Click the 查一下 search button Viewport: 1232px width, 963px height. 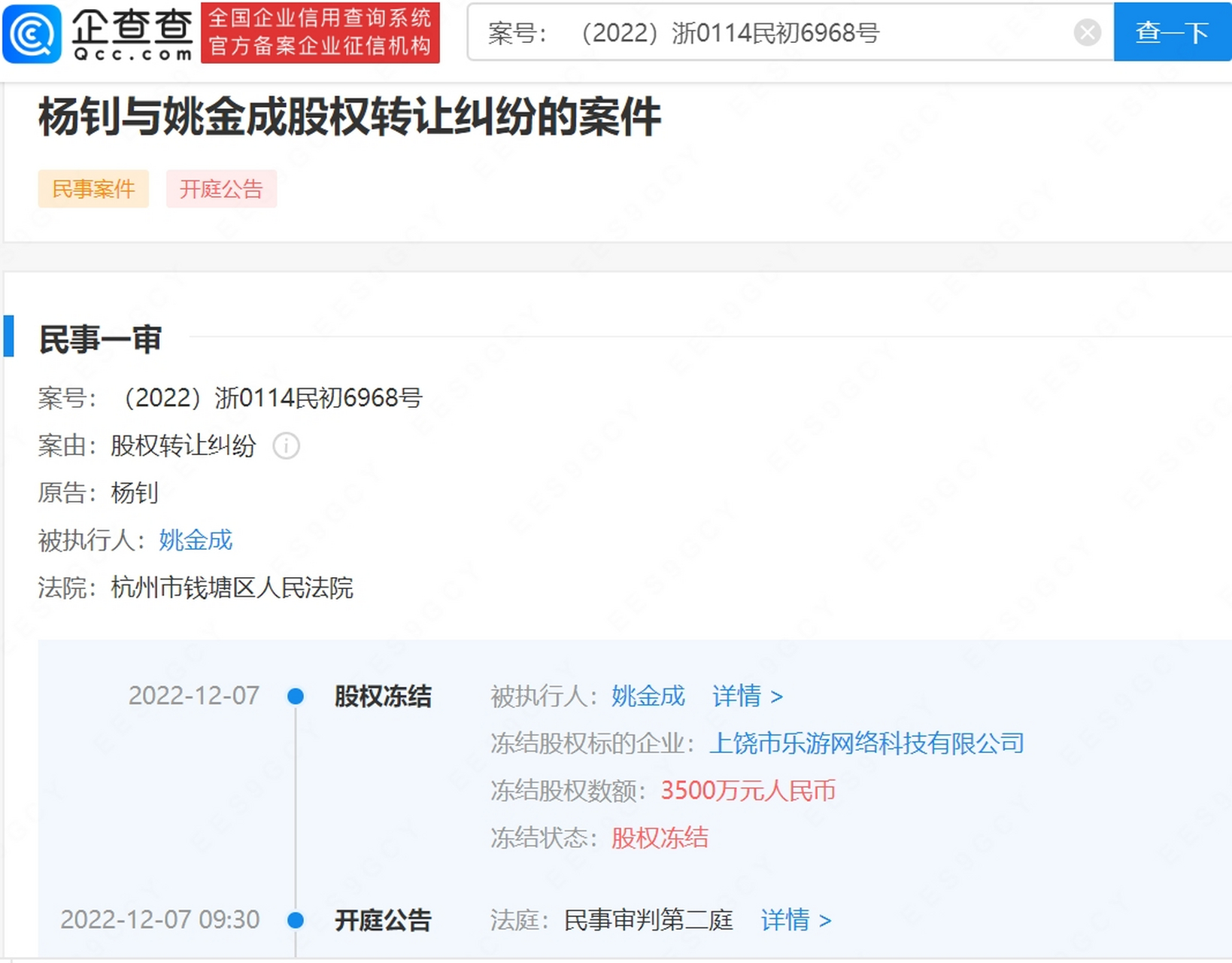click(x=1170, y=32)
